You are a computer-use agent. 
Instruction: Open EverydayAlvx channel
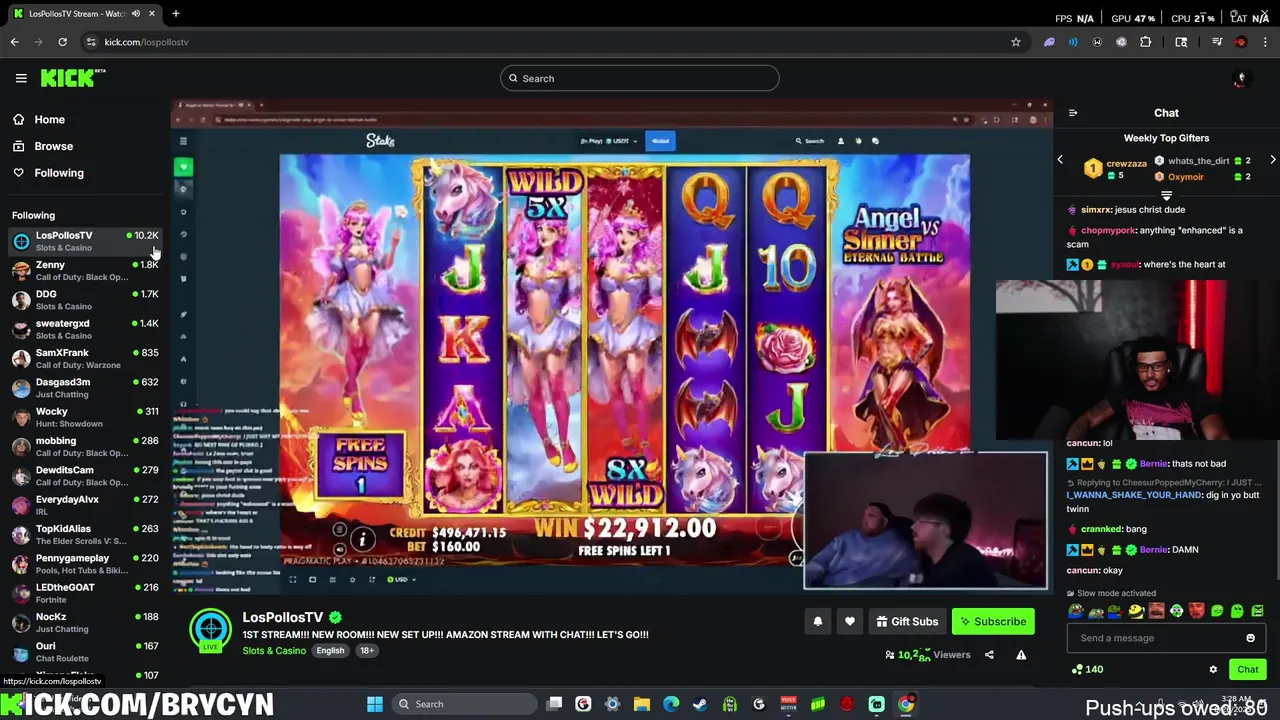point(84,505)
